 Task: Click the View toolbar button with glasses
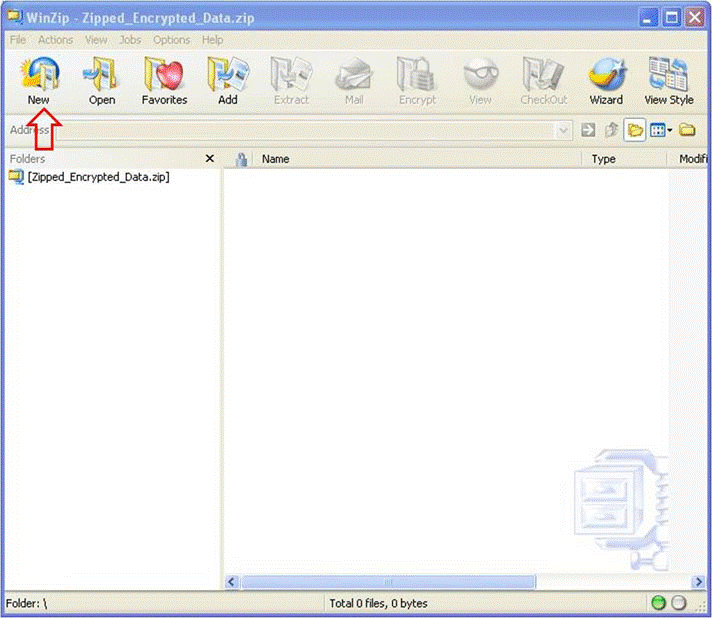(480, 81)
